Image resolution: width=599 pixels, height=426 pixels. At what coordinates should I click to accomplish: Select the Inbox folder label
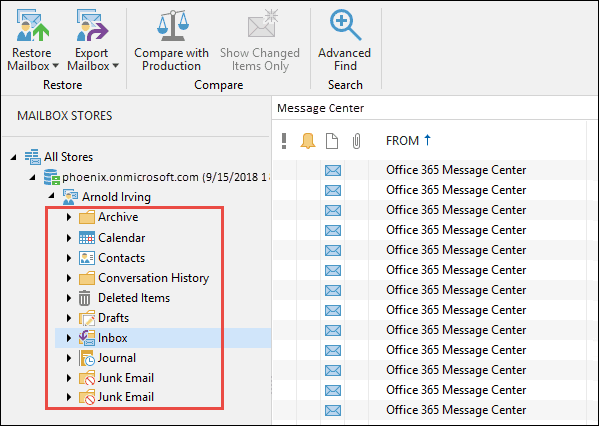tap(113, 338)
